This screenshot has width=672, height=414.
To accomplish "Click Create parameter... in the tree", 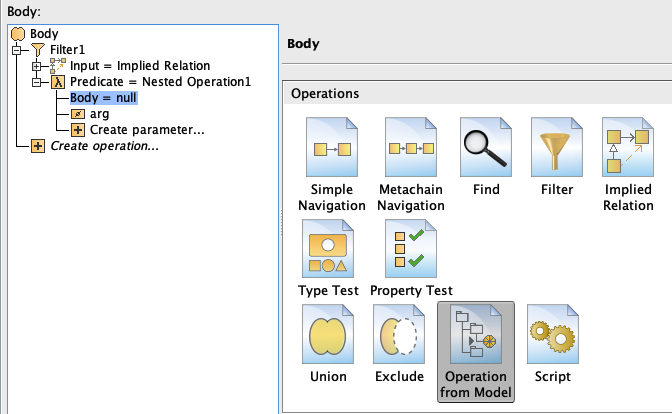I will 147,130.
